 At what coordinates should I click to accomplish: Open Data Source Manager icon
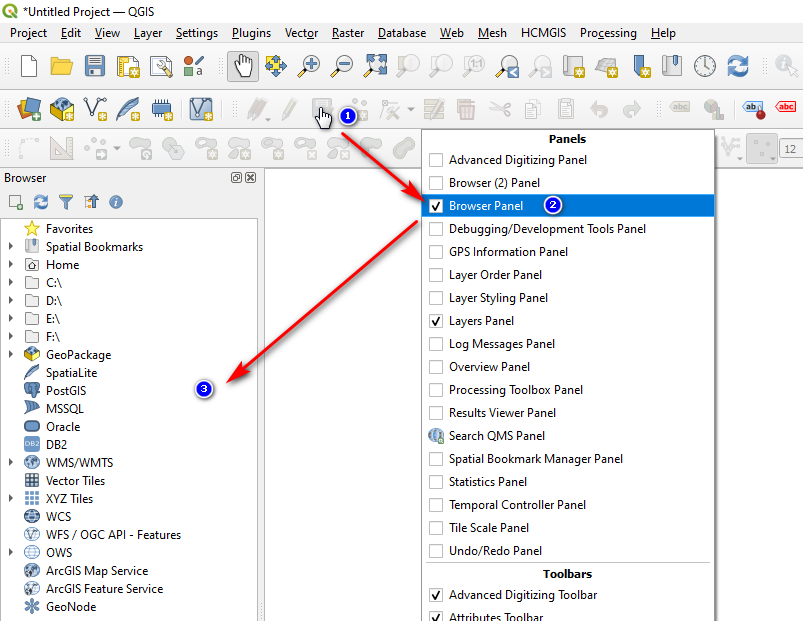click(x=29, y=109)
